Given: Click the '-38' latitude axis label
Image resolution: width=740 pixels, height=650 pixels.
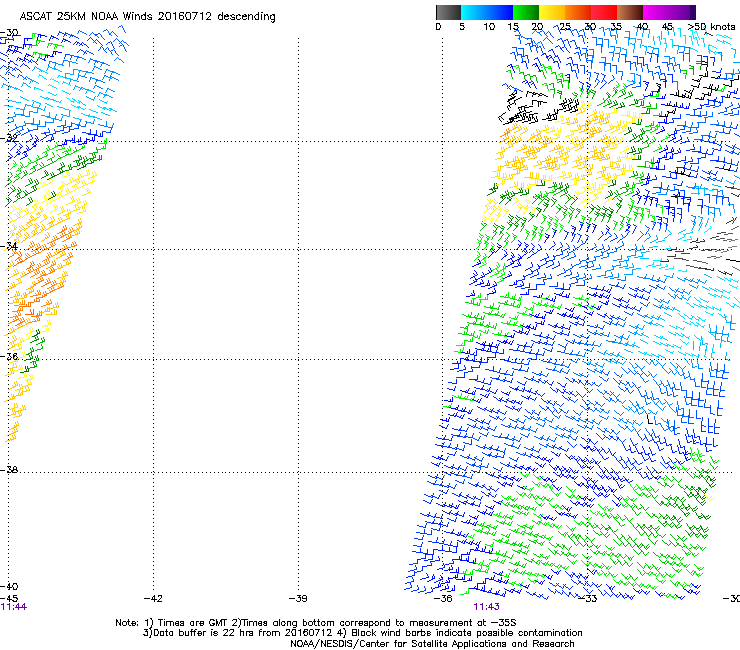Looking at the screenshot, I should tap(9, 470).
